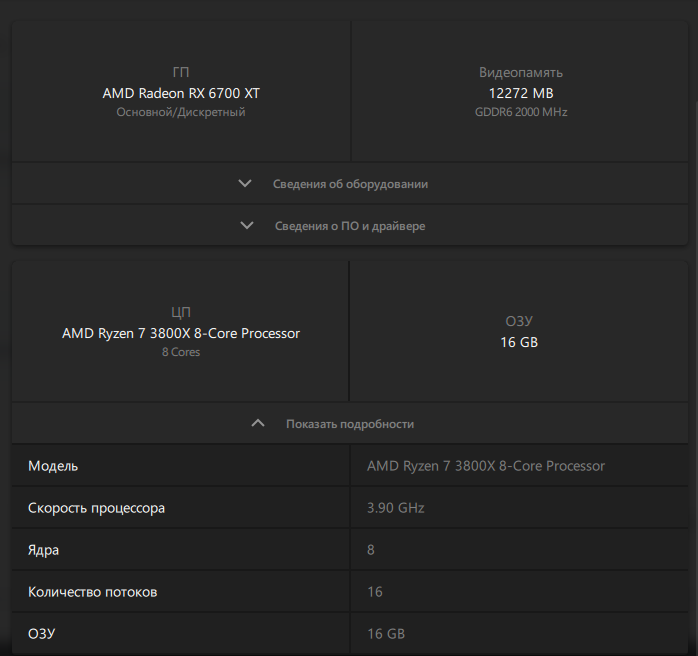Click the 8 Cores subtitle under the processor
The image size is (698, 656).
(181, 352)
